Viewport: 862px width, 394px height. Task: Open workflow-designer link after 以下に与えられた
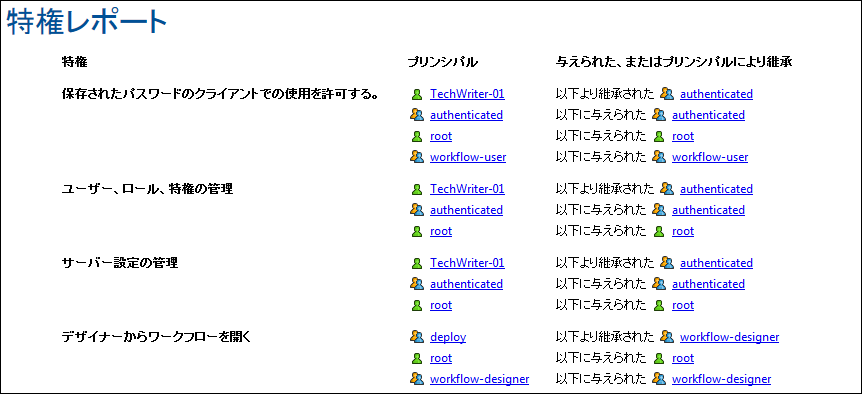721,379
